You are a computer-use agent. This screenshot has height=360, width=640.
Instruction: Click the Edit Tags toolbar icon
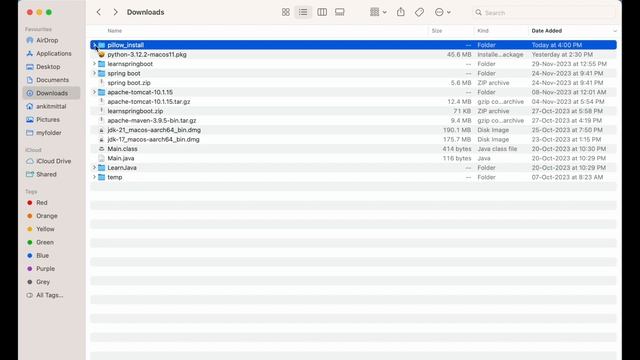point(419,12)
